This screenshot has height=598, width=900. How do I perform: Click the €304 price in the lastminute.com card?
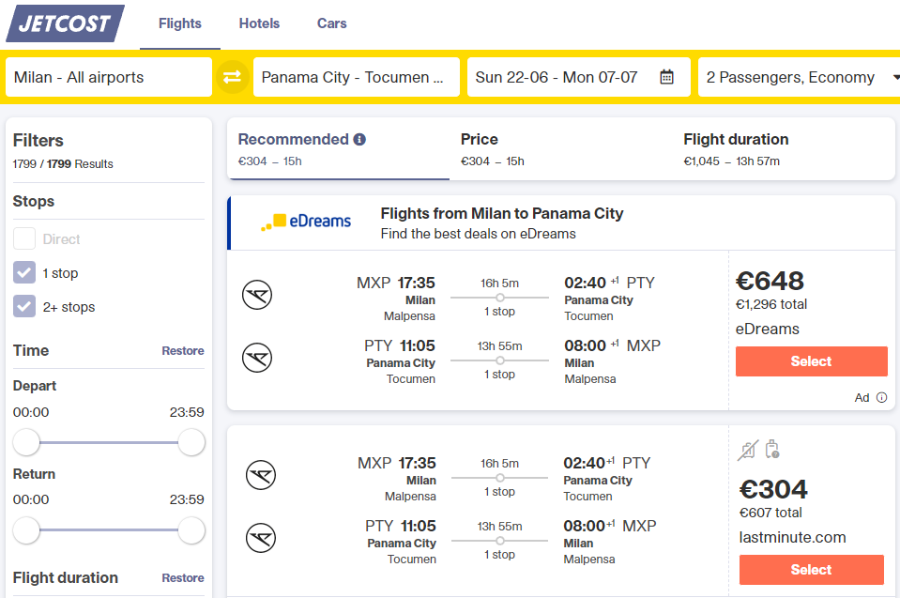pos(773,490)
